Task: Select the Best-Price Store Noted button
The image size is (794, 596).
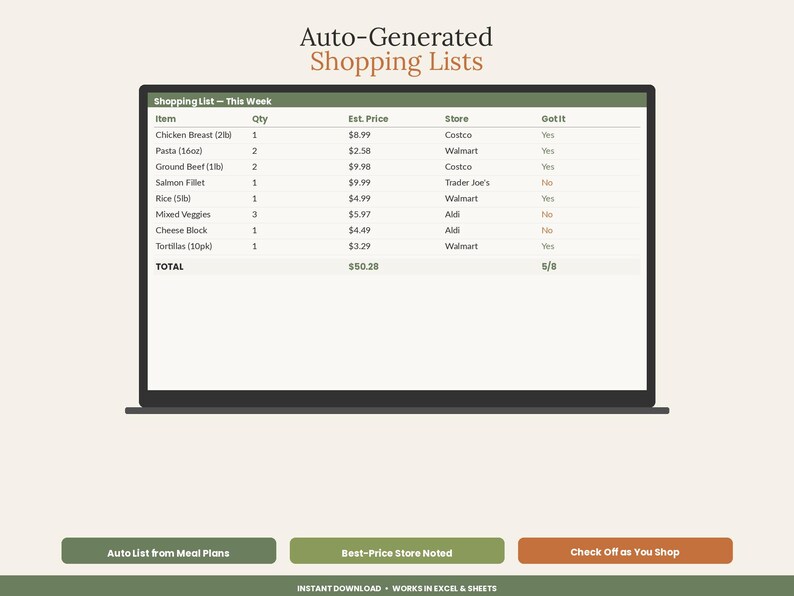Action: coord(397,551)
